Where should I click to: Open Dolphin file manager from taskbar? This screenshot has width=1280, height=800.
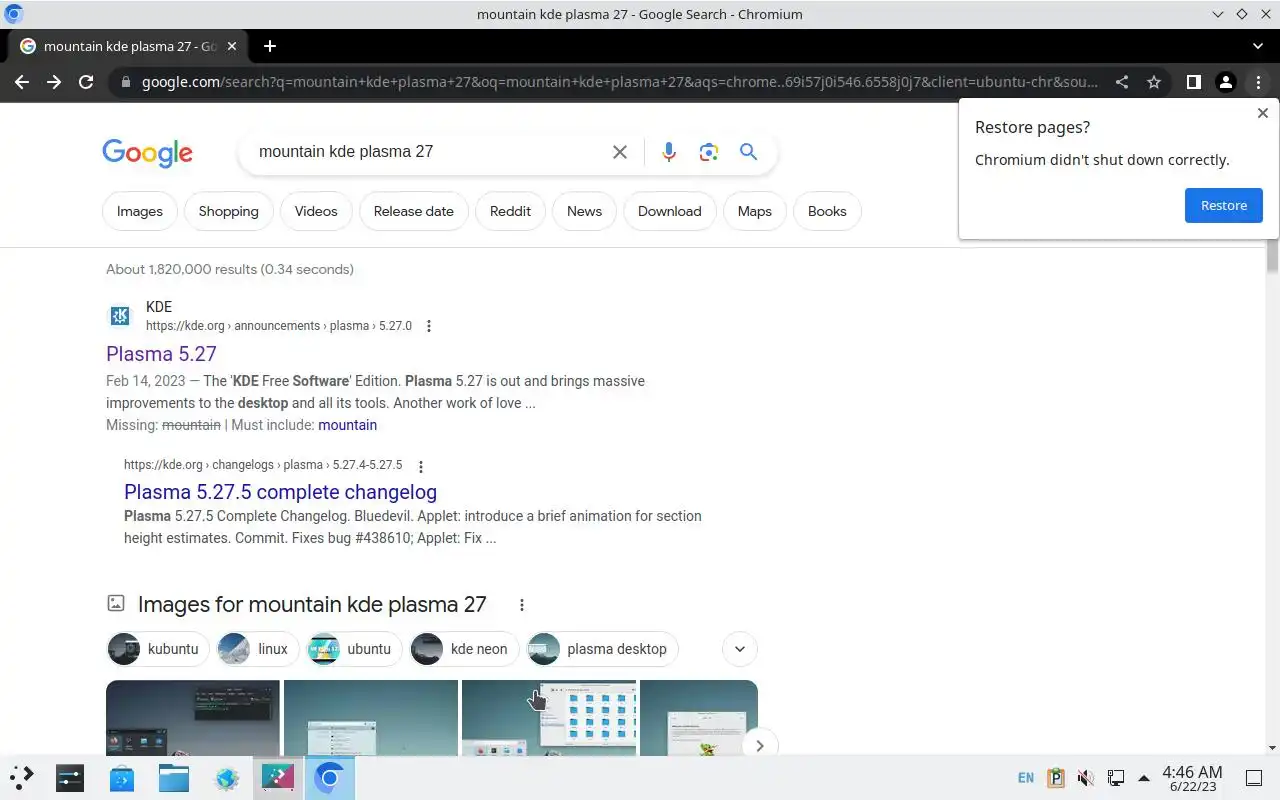[x=174, y=777]
